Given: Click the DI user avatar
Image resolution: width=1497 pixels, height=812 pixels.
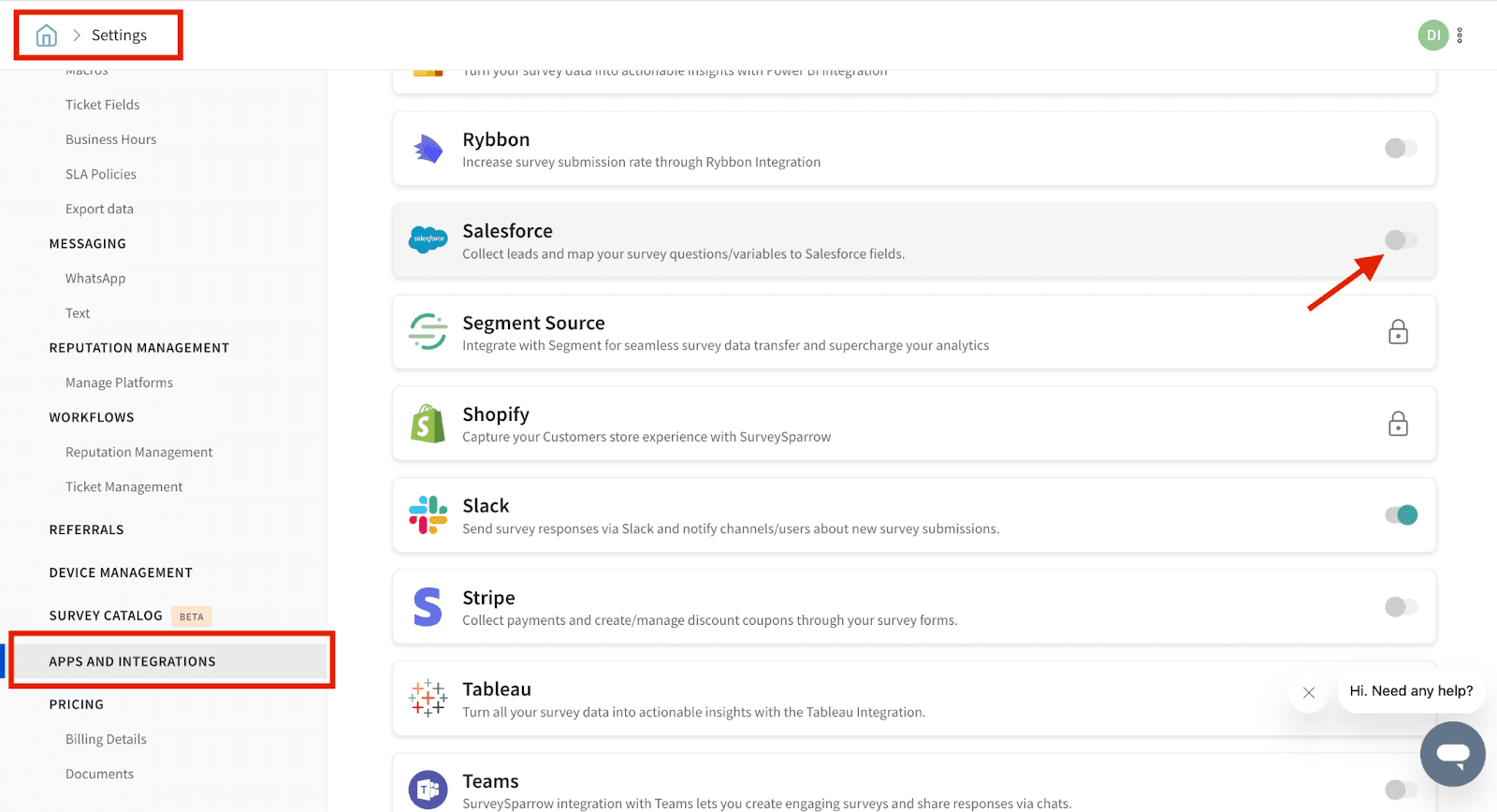Looking at the screenshot, I should 1432,36.
